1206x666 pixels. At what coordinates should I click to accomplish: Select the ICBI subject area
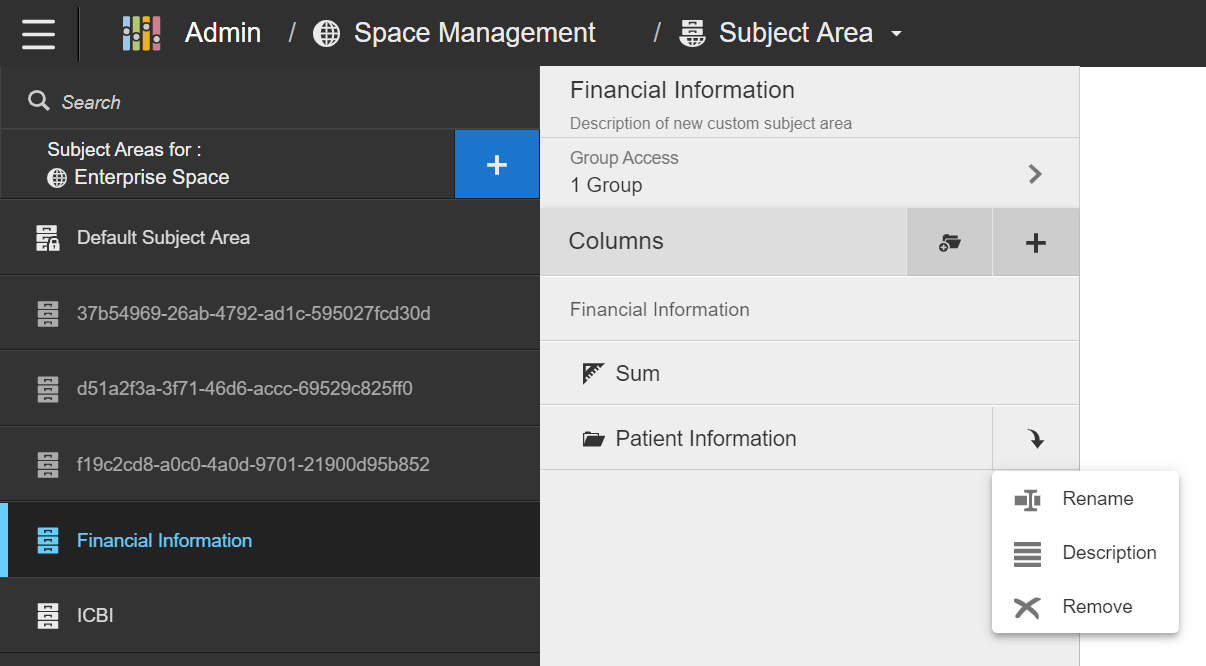[95, 615]
